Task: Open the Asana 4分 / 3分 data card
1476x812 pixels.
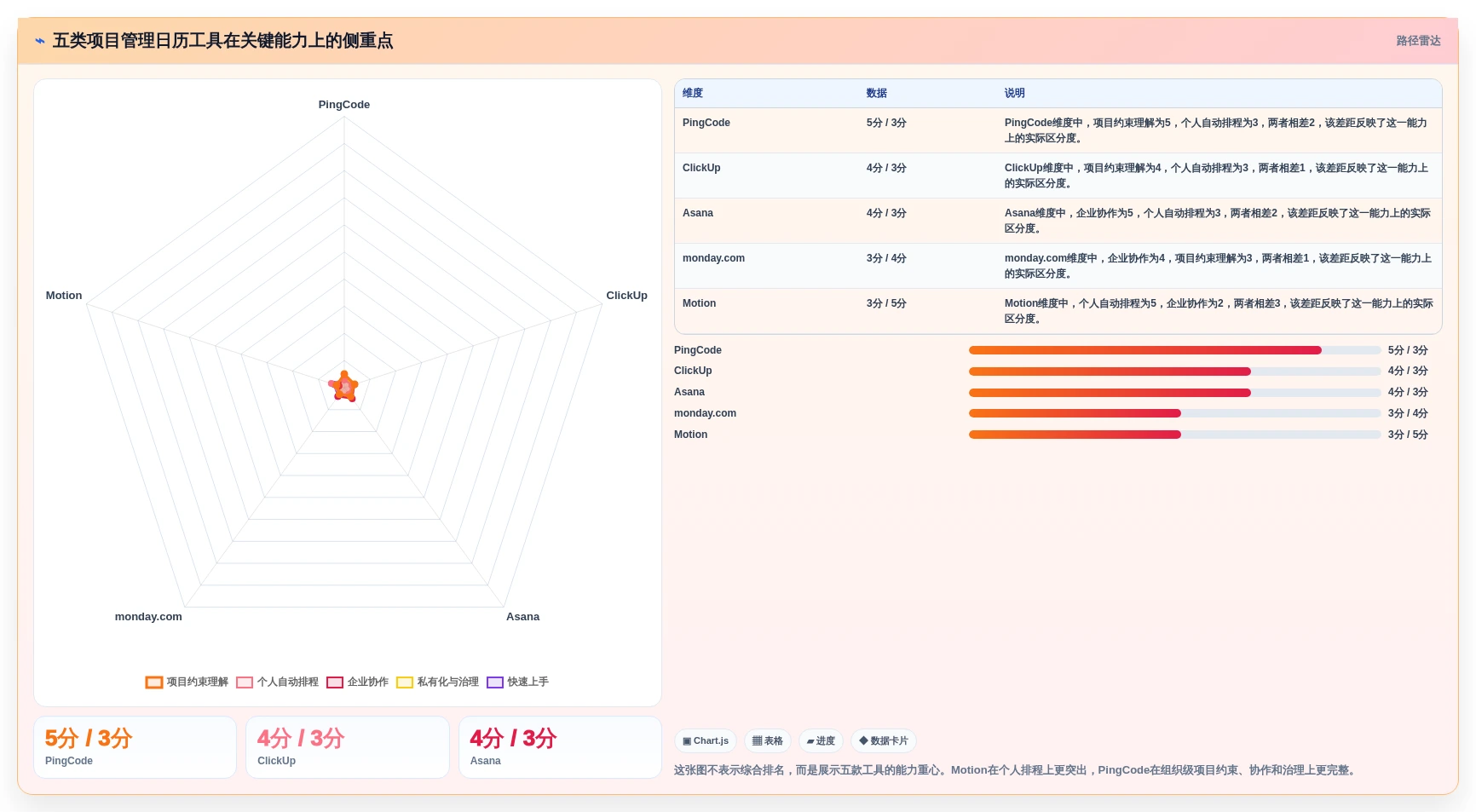Action: pos(560,747)
